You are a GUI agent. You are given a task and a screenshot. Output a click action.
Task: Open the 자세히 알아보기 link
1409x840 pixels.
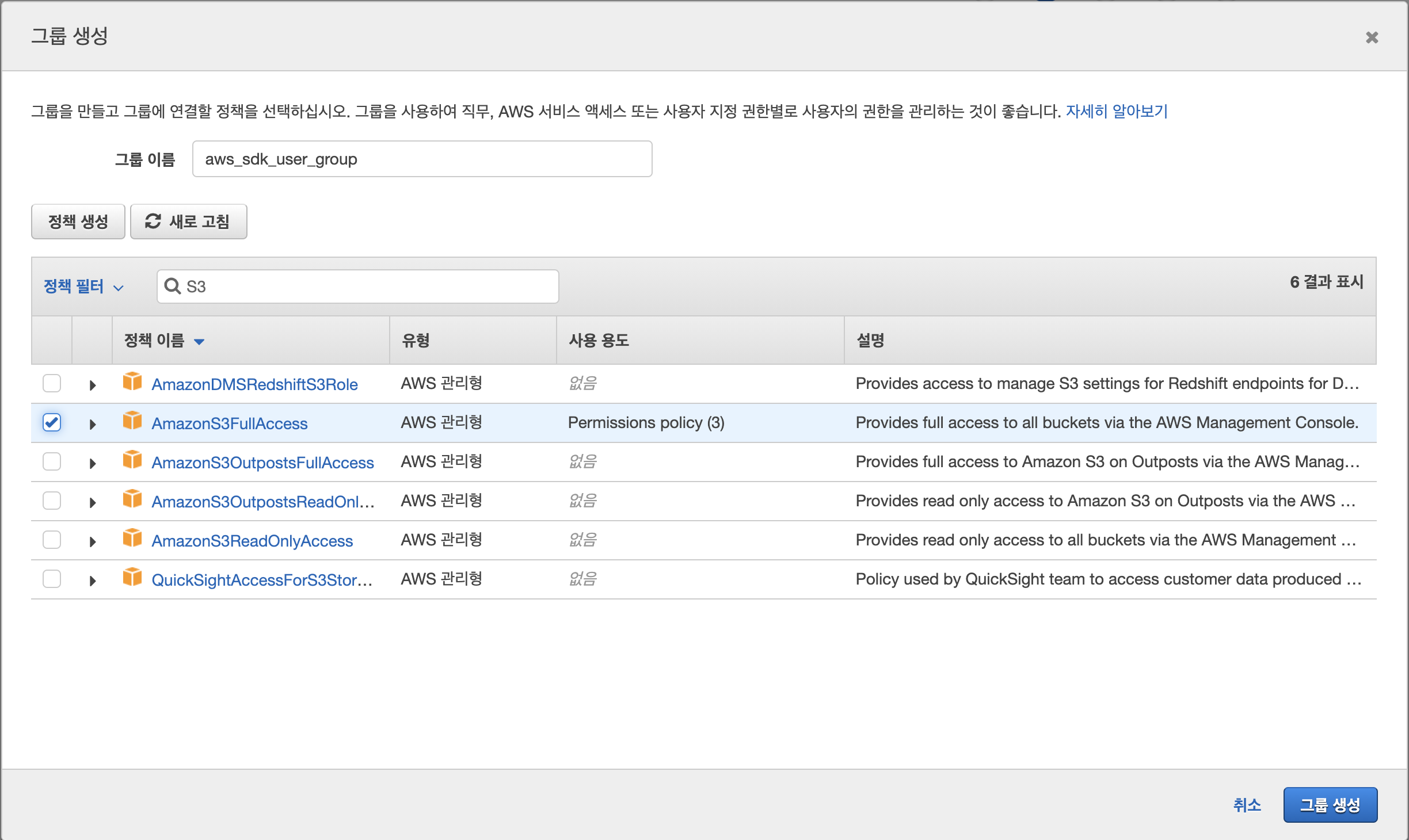pos(1117,111)
